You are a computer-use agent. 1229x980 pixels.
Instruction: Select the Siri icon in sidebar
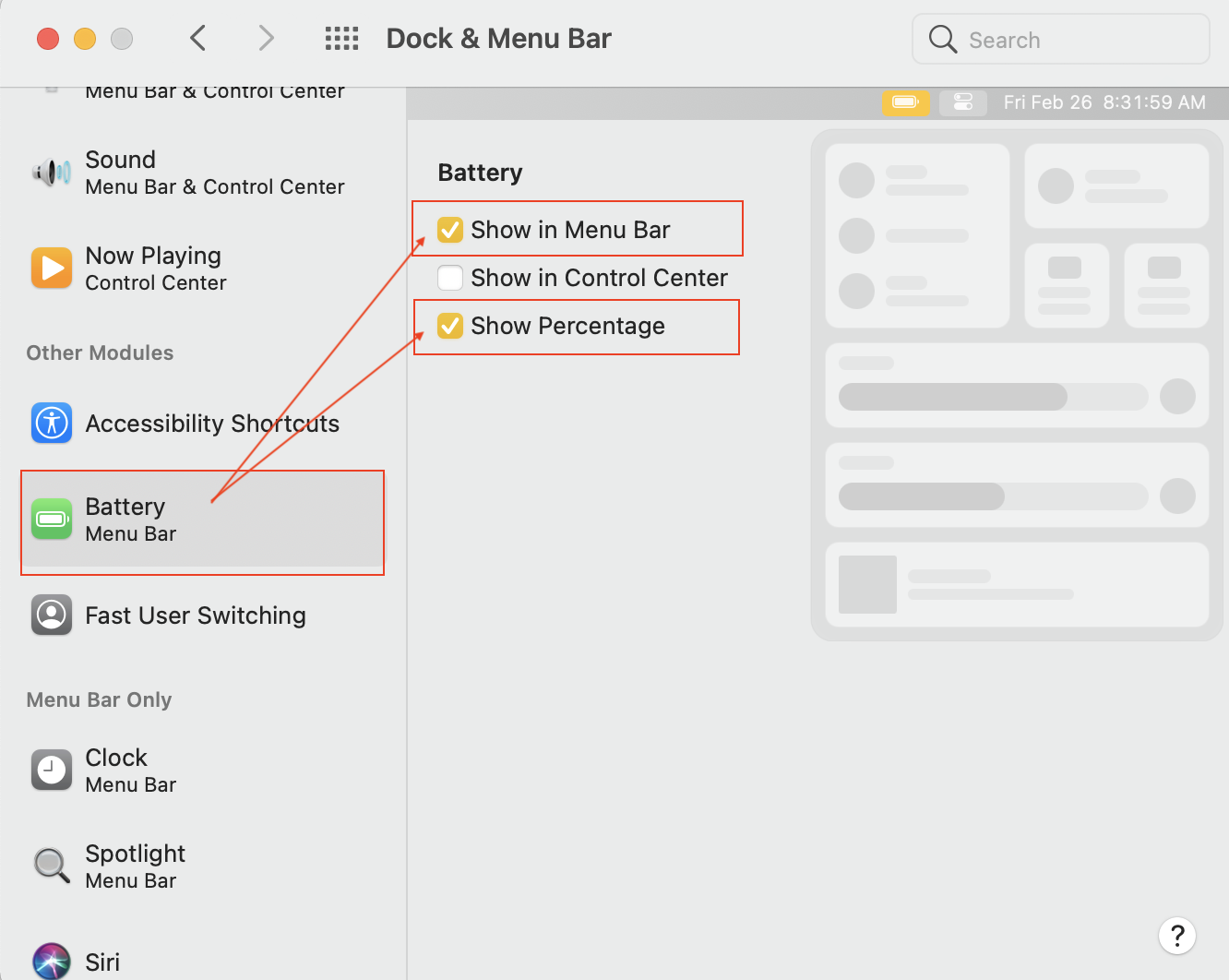pyautogui.click(x=52, y=962)
